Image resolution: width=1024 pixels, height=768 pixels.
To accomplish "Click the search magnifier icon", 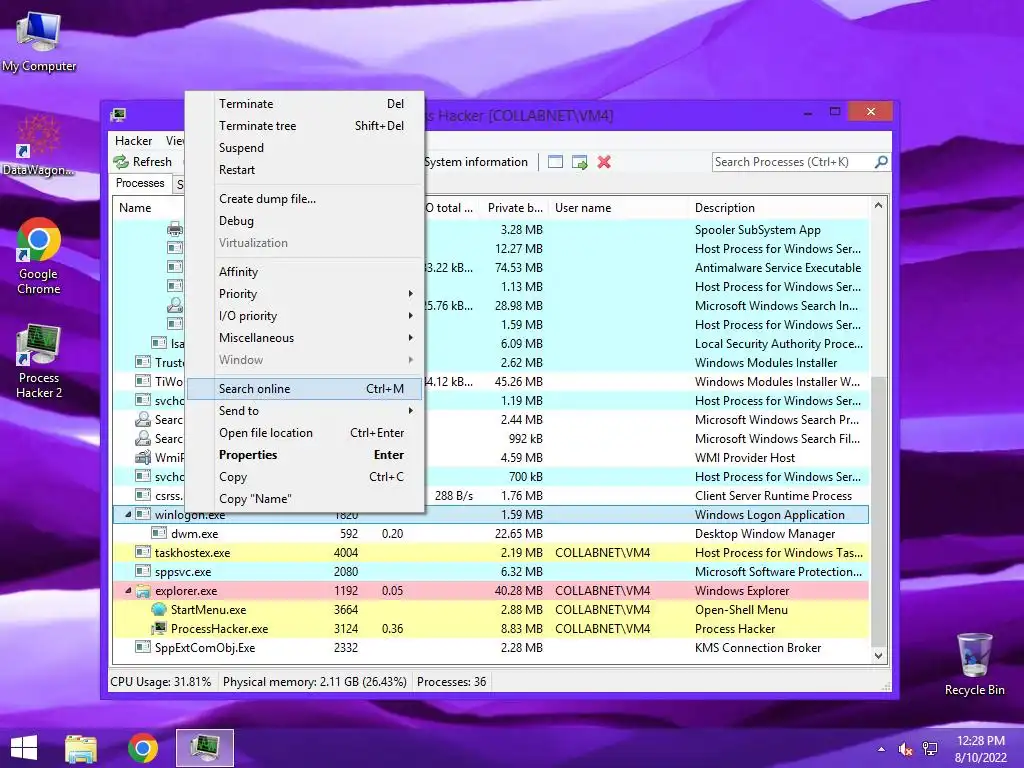I will (881, 161).
